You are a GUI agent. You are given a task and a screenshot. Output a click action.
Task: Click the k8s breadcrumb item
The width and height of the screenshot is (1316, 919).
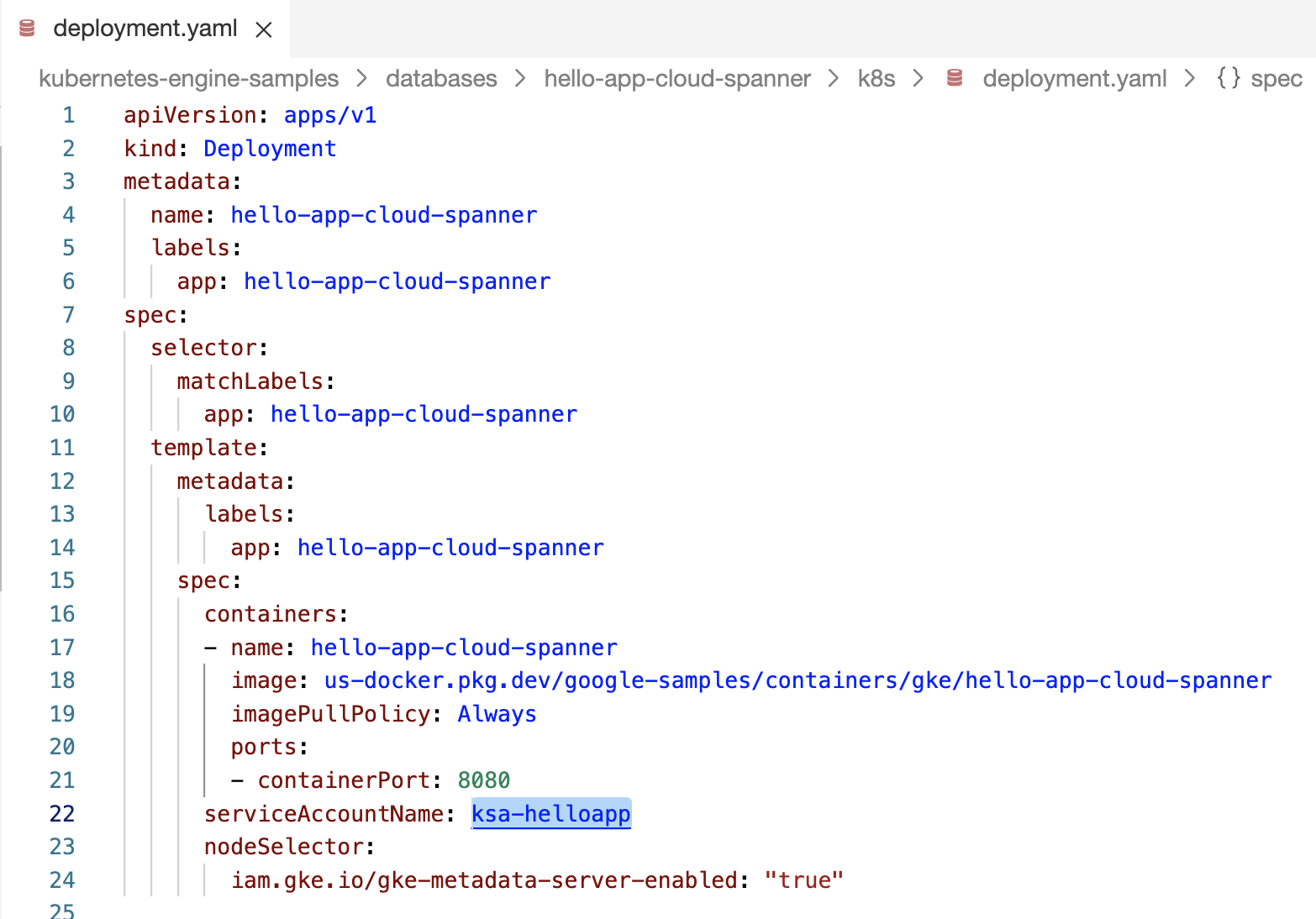pyautogui.click(x=876, y=78)
